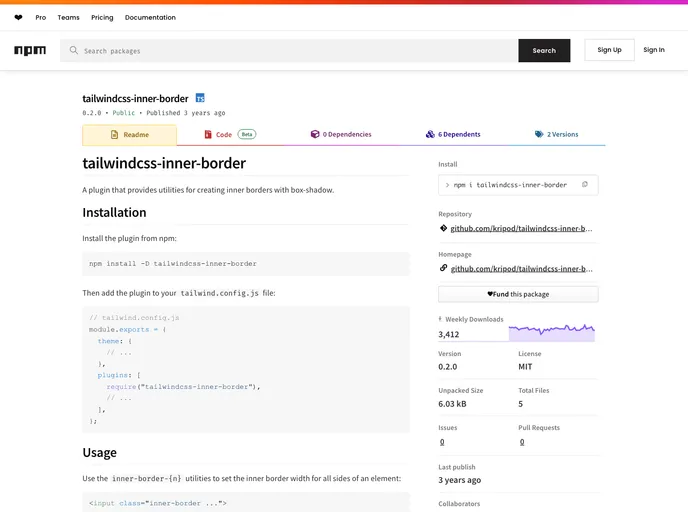Click the Search button
Screen dimensions: 688x512
click(x=544, y=50)
